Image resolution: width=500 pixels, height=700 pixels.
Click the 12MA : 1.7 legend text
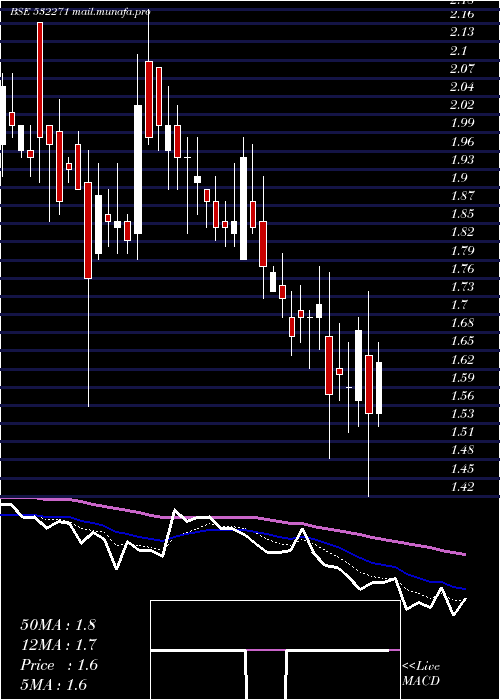pyautogui.click(x=58, y=645)
